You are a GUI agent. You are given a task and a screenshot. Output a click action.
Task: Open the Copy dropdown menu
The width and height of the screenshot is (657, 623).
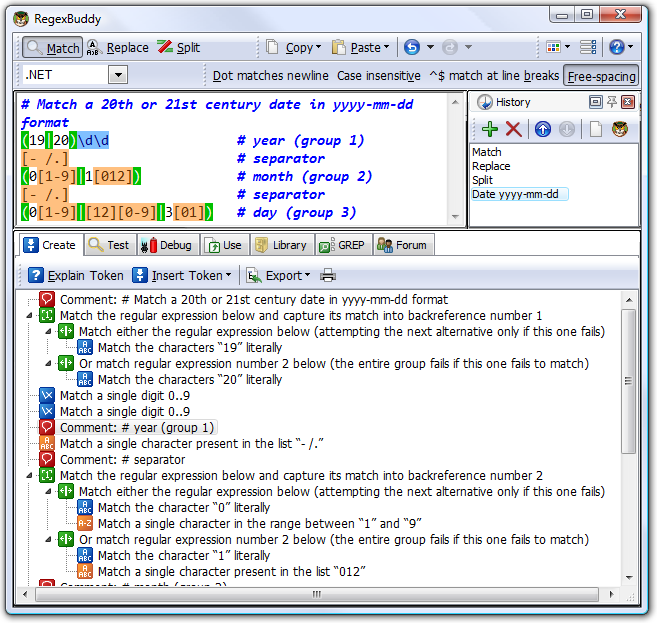tap(294, 48)
